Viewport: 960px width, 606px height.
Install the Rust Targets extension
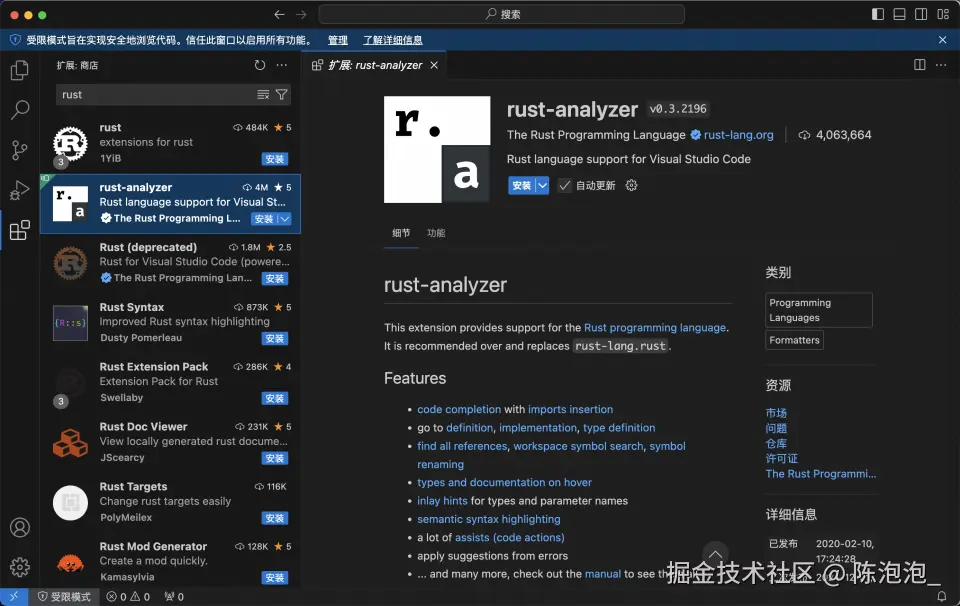[275, 518]
